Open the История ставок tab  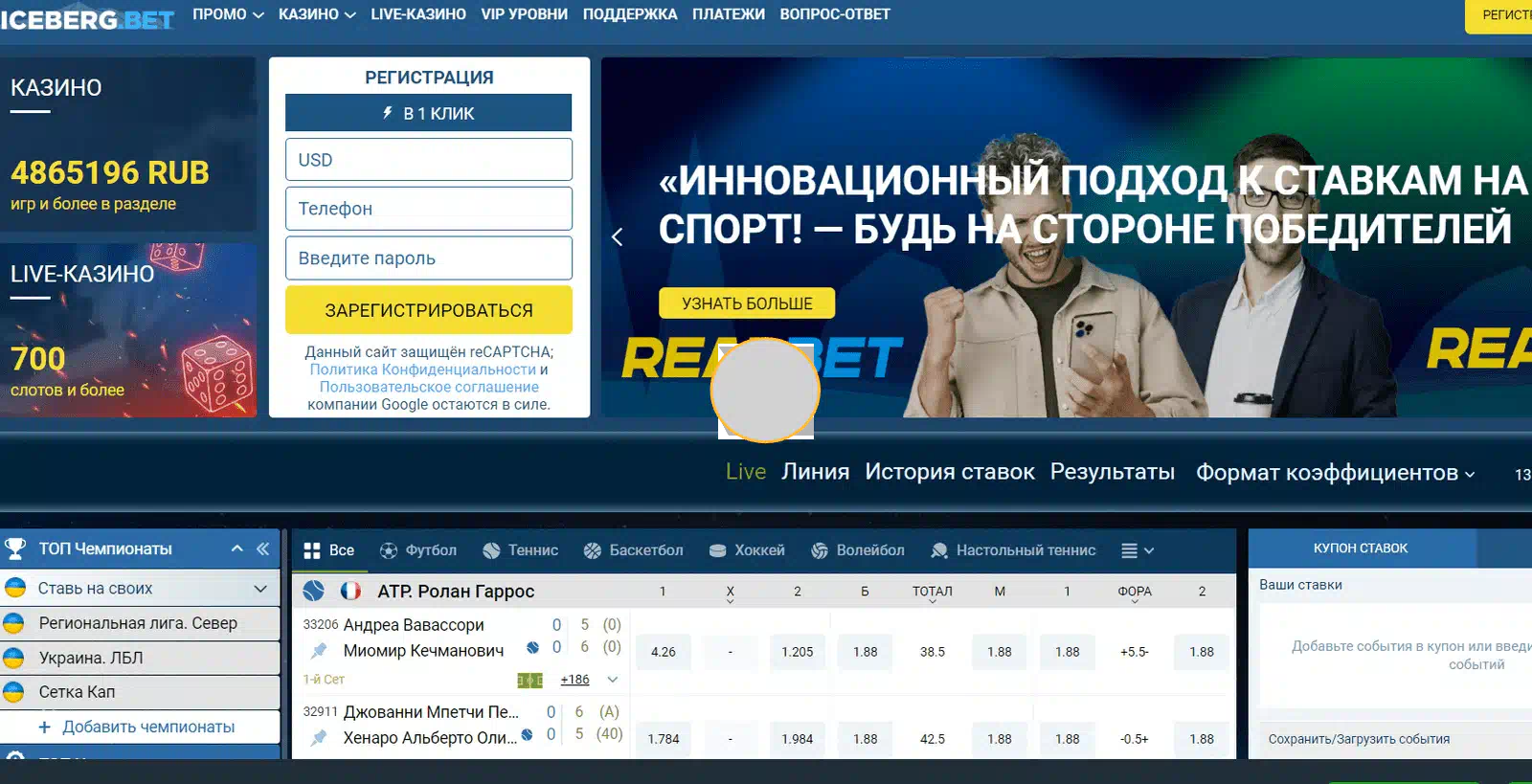coord(950,472)
